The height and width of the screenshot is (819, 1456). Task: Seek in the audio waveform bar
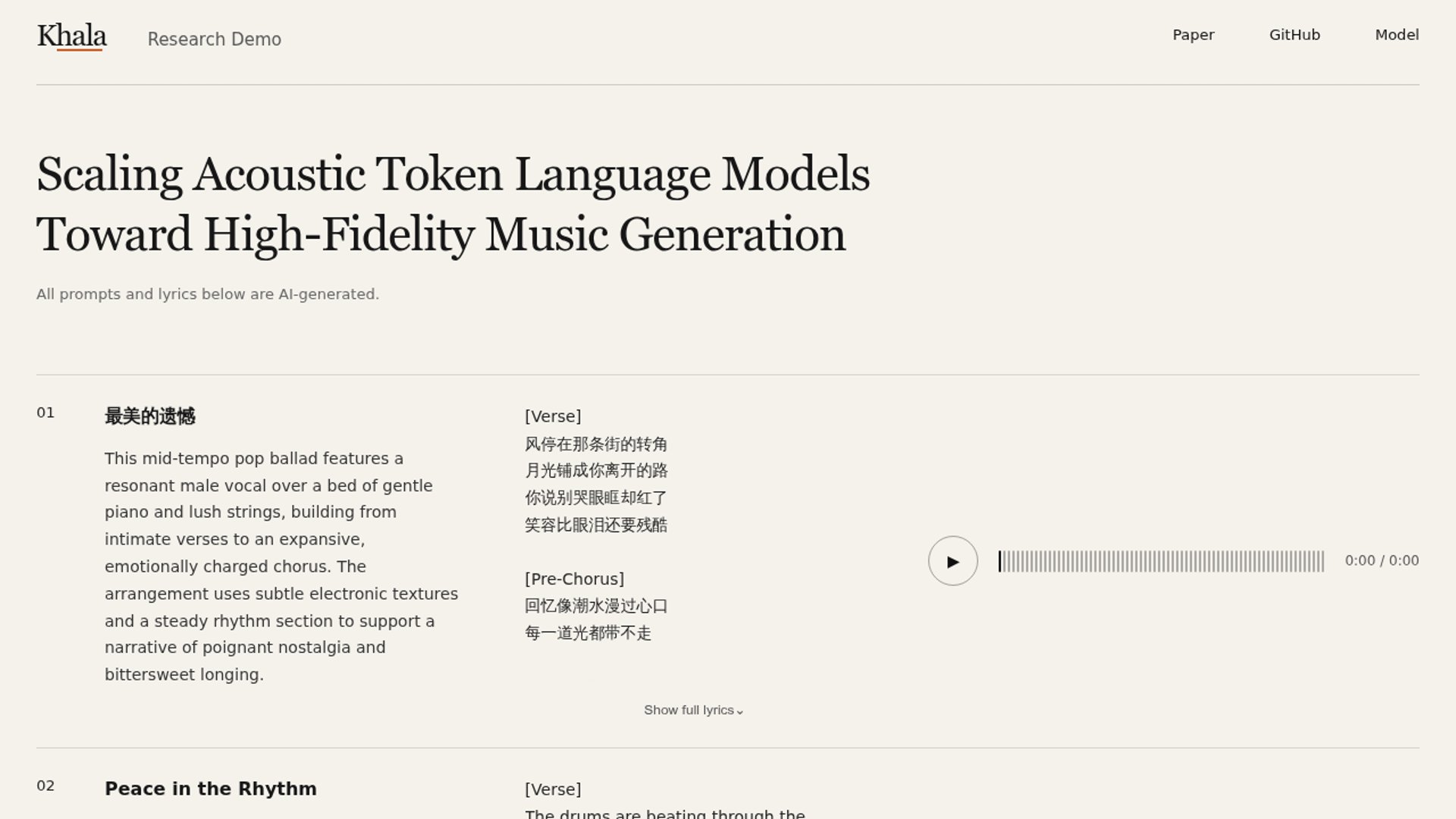click(1161, 561)
